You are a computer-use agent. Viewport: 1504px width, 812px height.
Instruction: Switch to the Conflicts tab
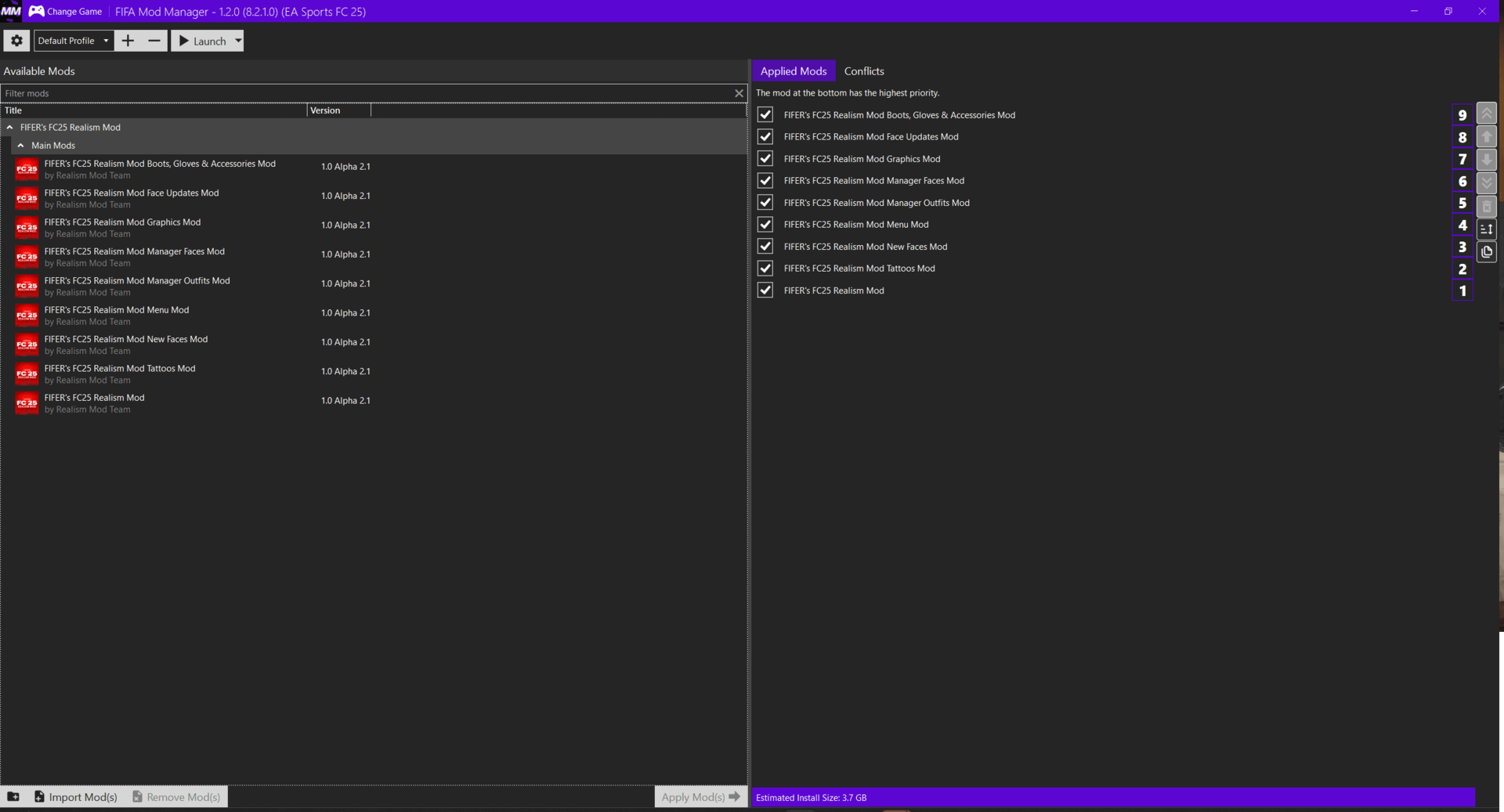pyautogui.click(x=864, y=70)
